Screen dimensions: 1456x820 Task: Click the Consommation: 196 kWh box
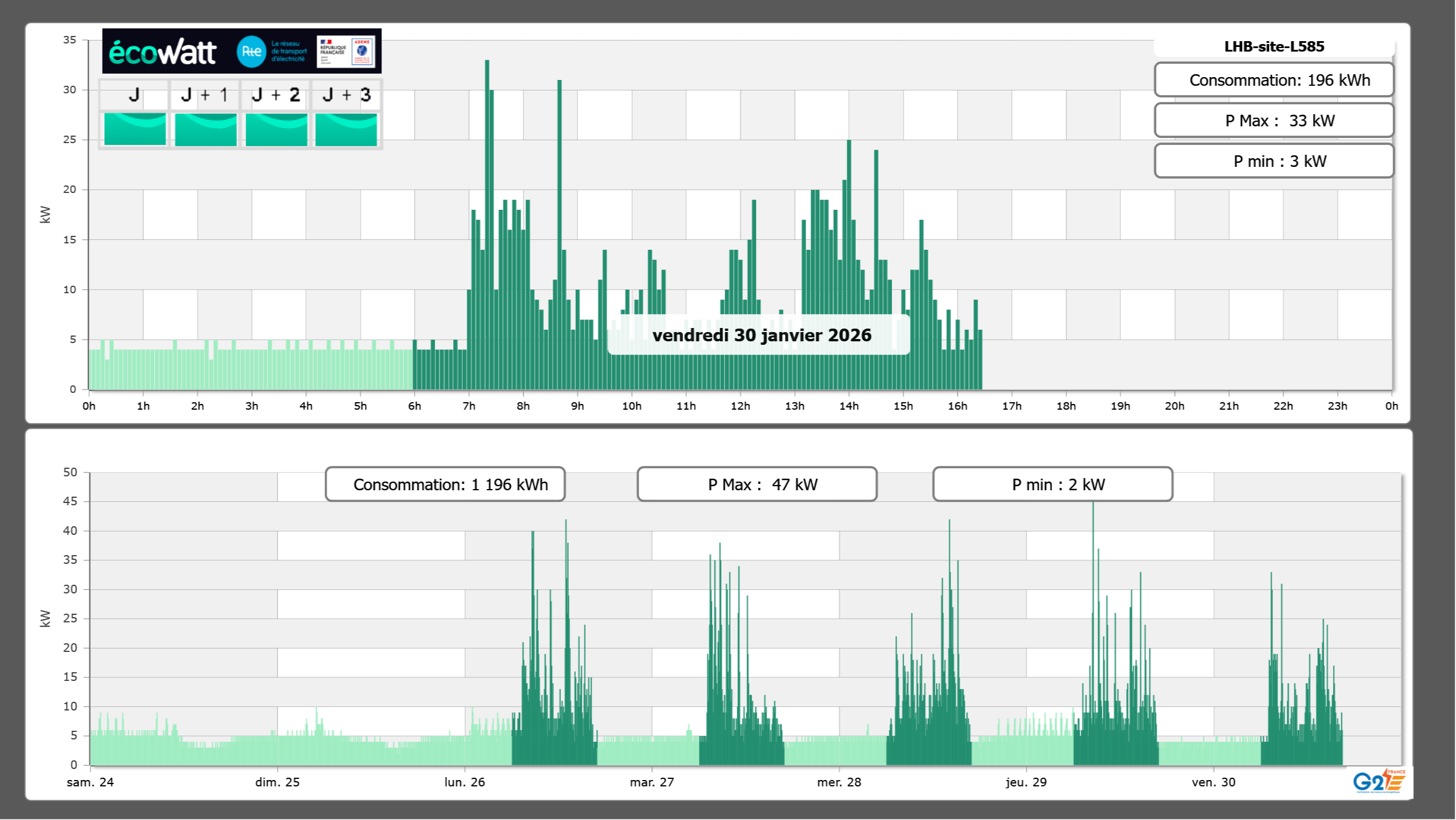(x=1274, y=80)
